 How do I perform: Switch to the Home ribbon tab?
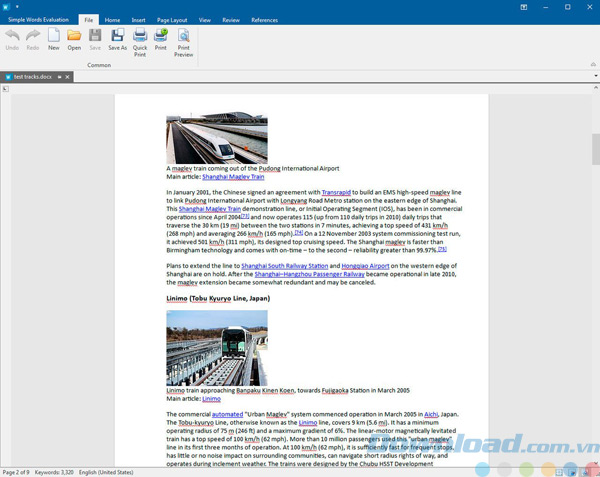tap(112, 19)
